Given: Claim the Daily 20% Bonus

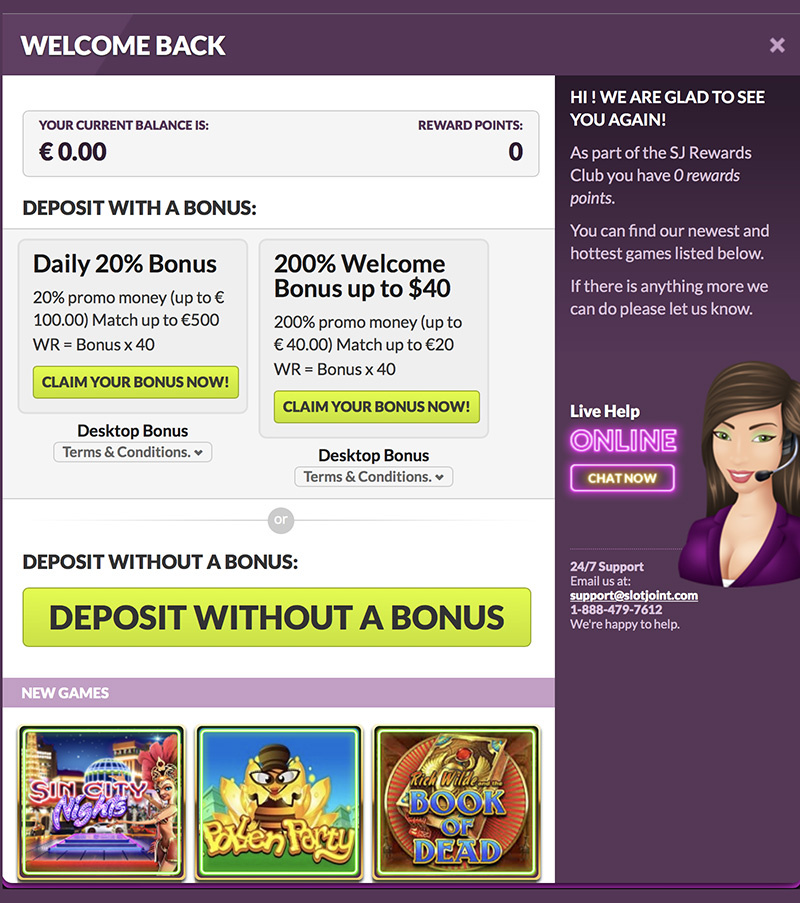Looking at the screenshot, I should point(136,382).
